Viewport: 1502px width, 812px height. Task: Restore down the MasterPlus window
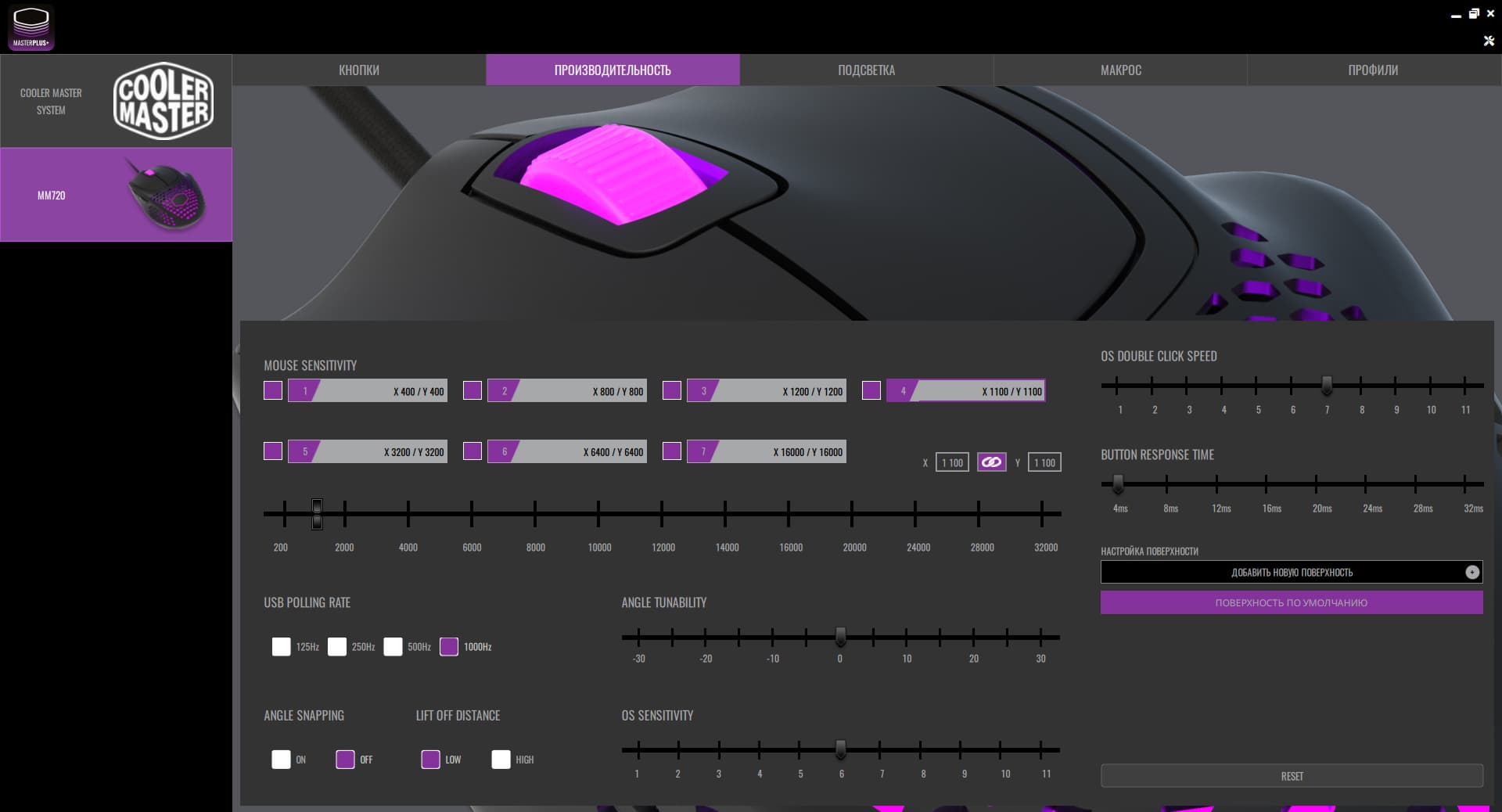click(x=1474, y=13)
